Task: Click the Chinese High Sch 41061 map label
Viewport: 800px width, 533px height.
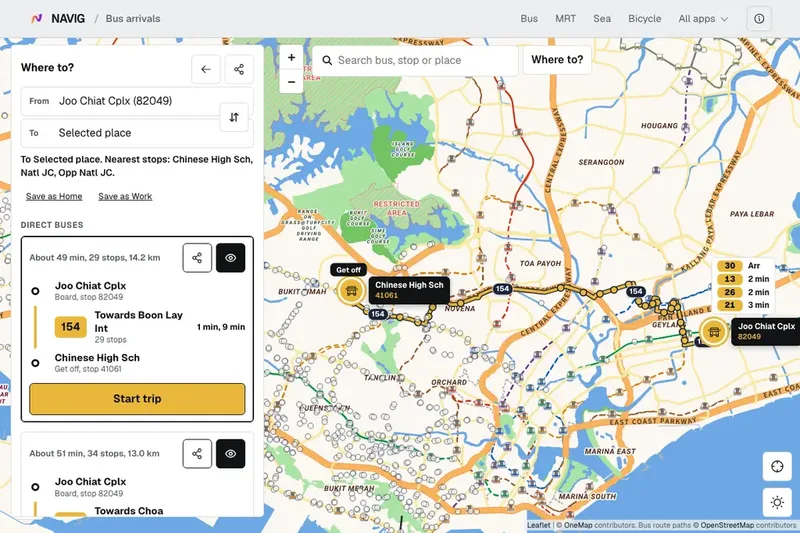Action: (x=409, y=290)
